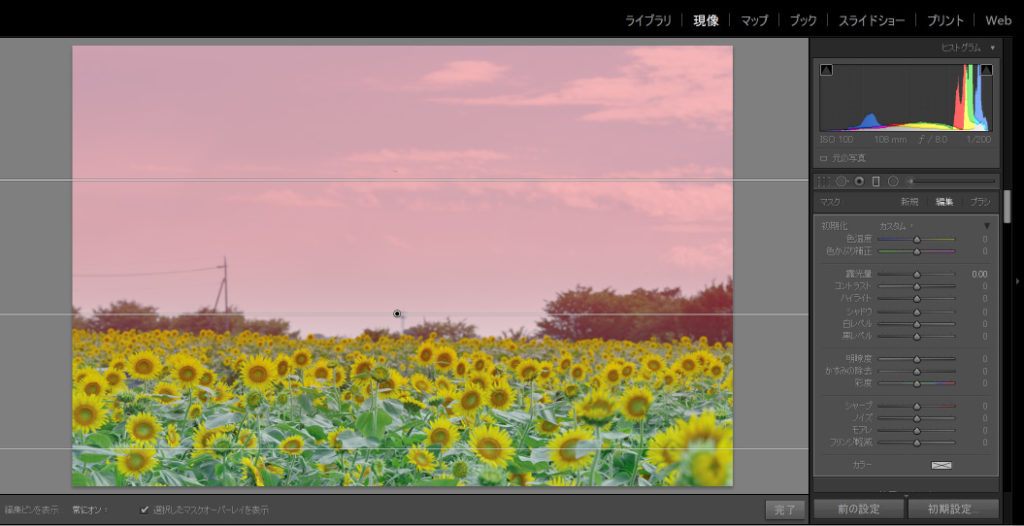Select the red eye correction tool
This screenshot has width=1024, height=526.
[859, 181]
